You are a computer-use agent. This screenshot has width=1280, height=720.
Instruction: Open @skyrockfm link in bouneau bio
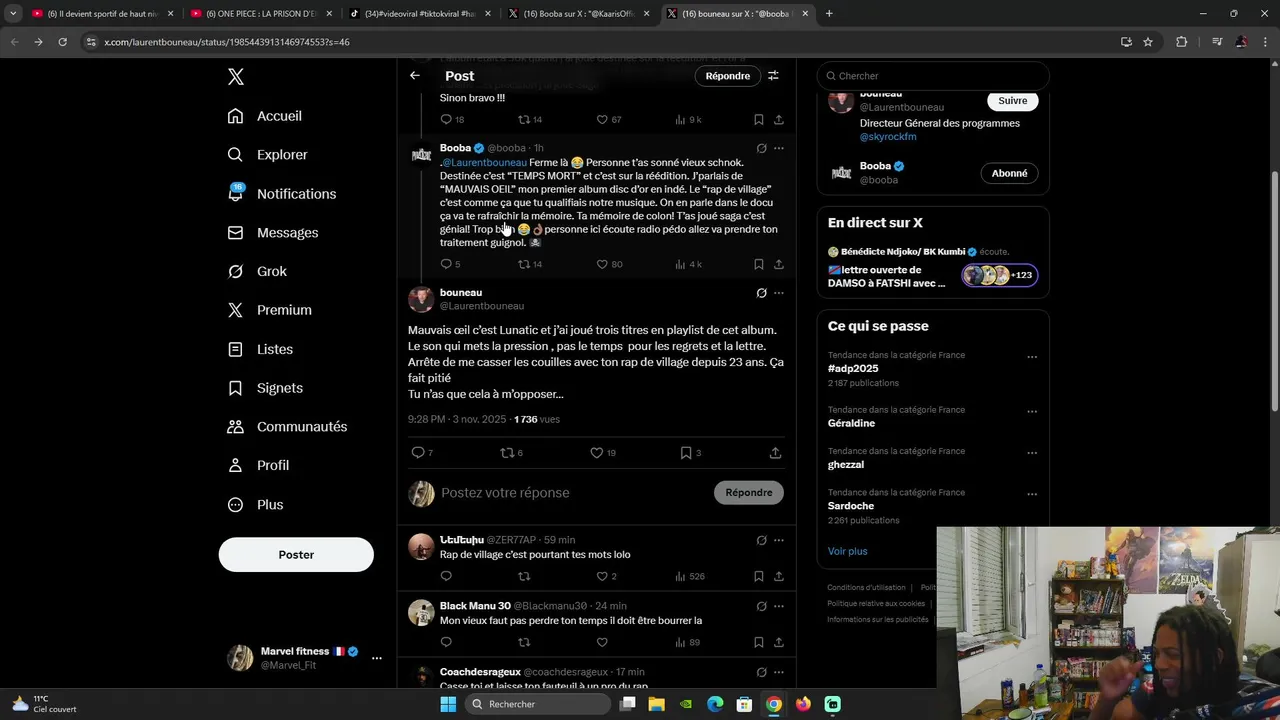pos(888,137)
